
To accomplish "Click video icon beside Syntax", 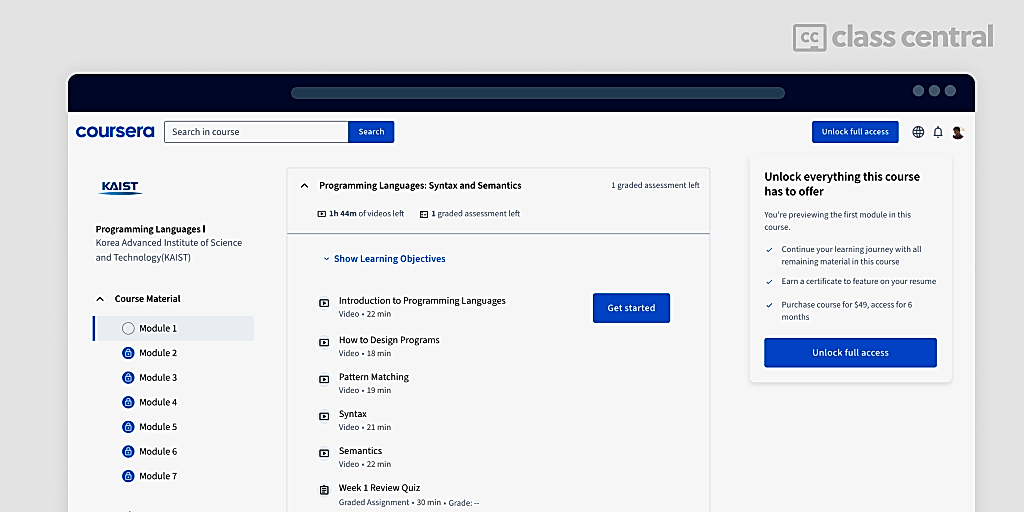I will [323, 416].
